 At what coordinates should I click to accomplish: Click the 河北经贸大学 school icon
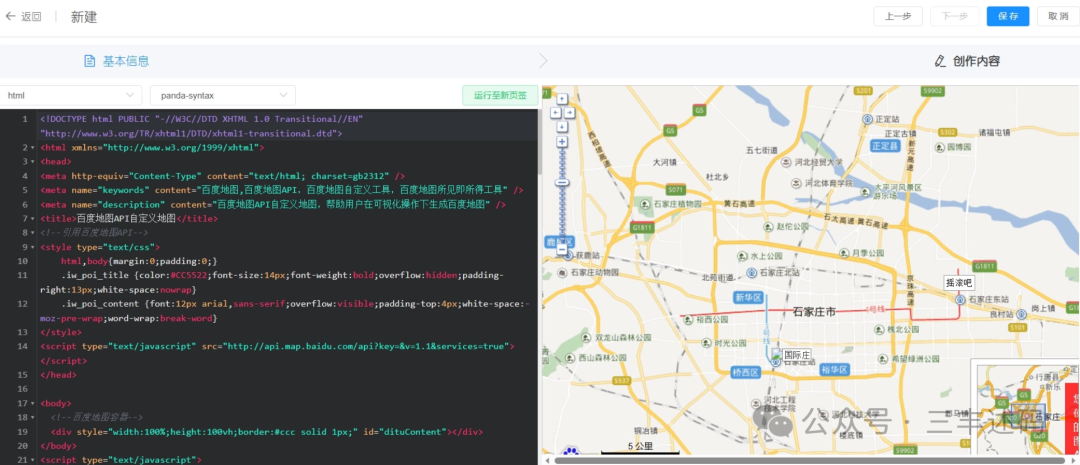(x=786, y=163)
